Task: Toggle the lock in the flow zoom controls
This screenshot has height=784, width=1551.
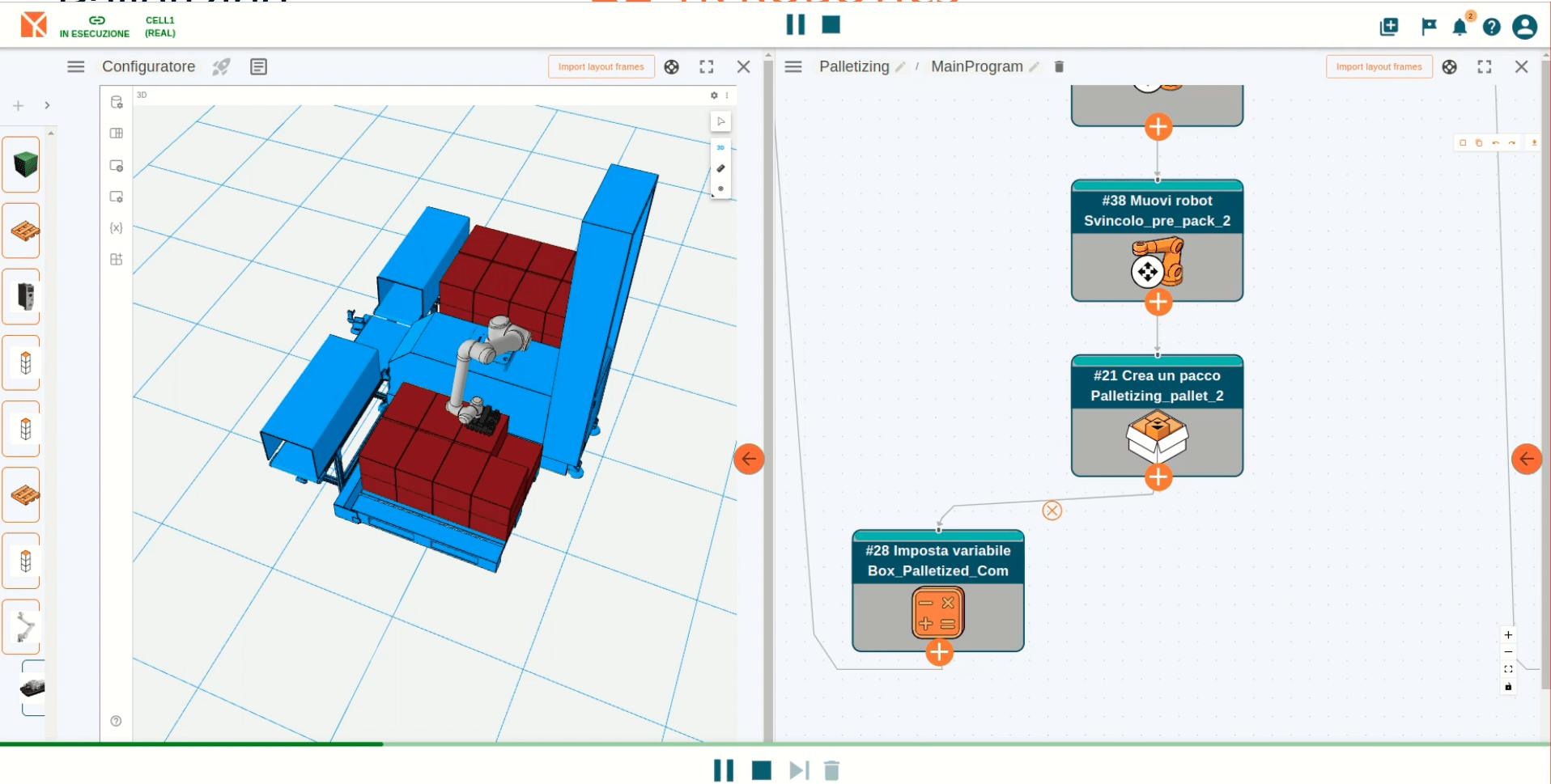Action: 1508,687
